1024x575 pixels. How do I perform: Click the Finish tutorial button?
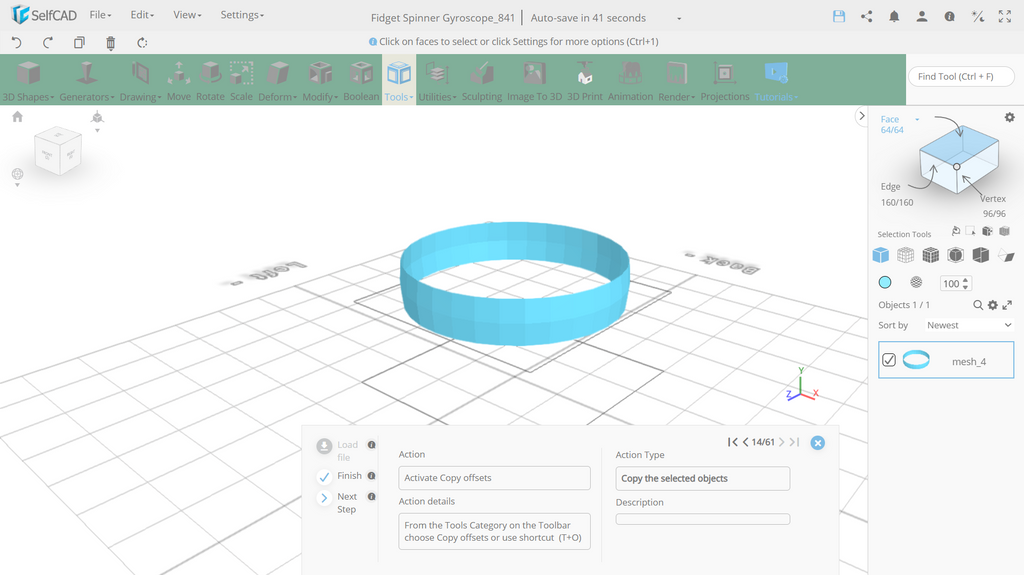339,476
